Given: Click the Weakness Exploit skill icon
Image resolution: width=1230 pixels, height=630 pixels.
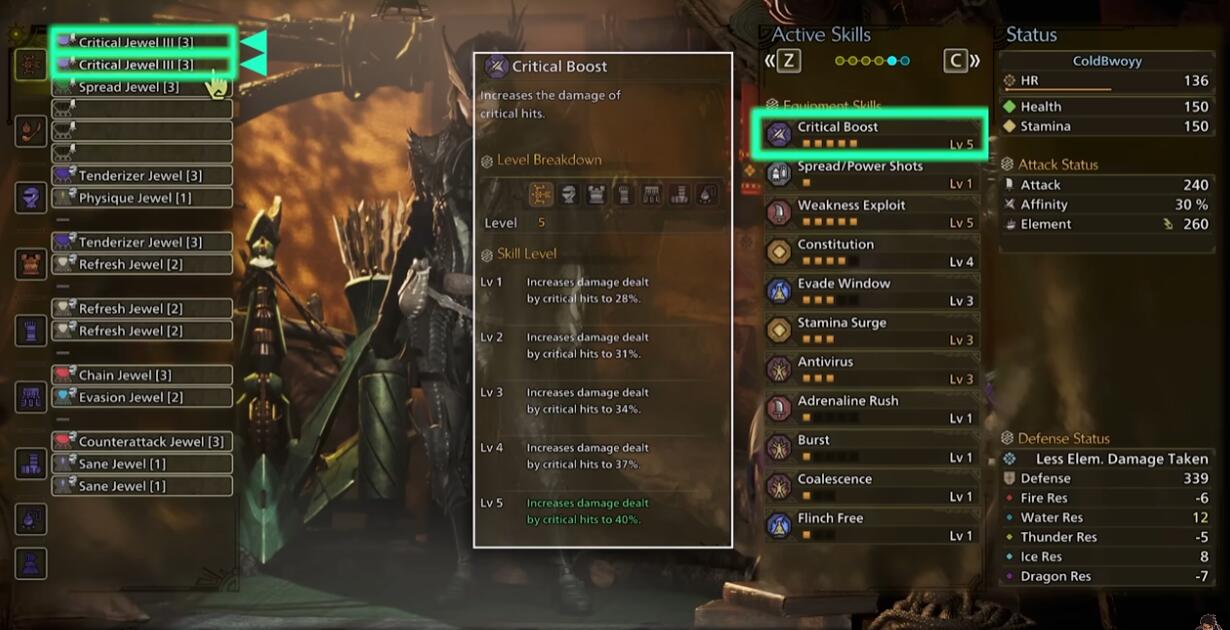Looking at the screenshot, I should (779, 213).
